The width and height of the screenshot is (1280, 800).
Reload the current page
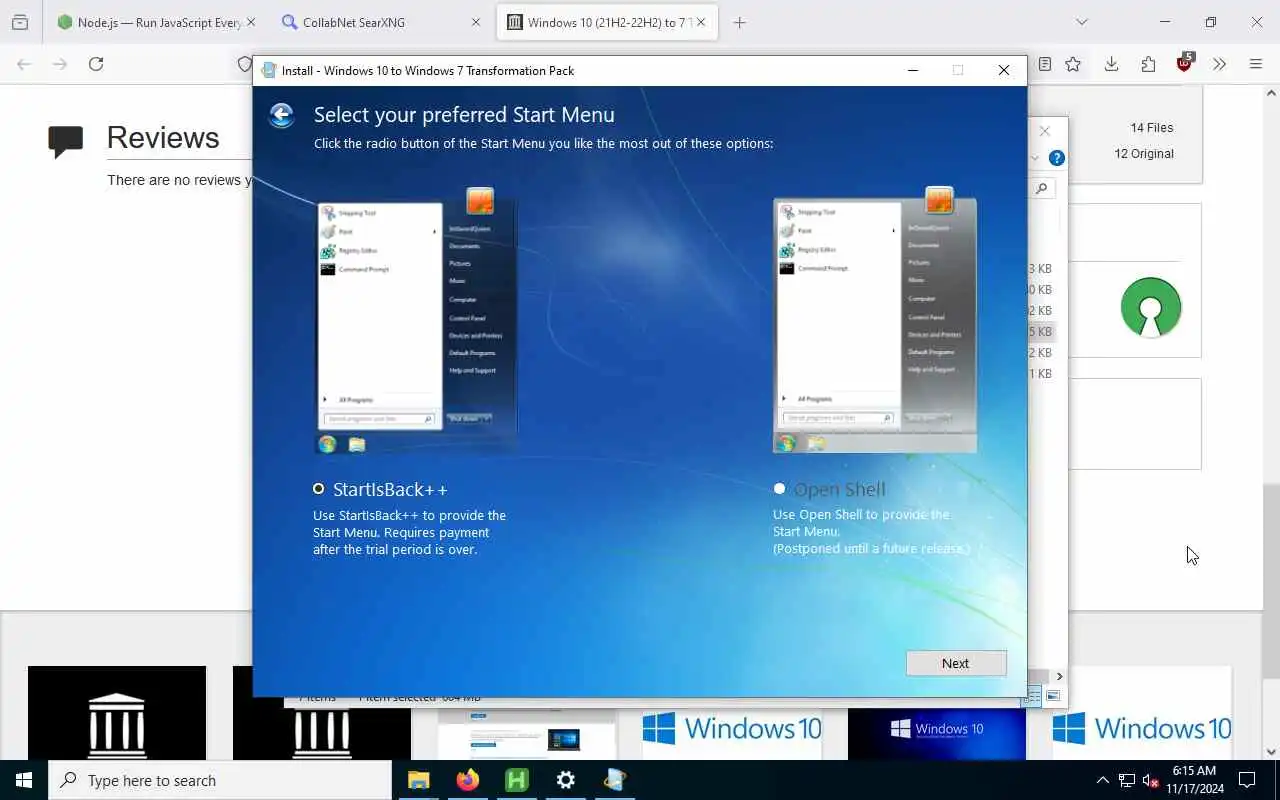coord(96,64)
